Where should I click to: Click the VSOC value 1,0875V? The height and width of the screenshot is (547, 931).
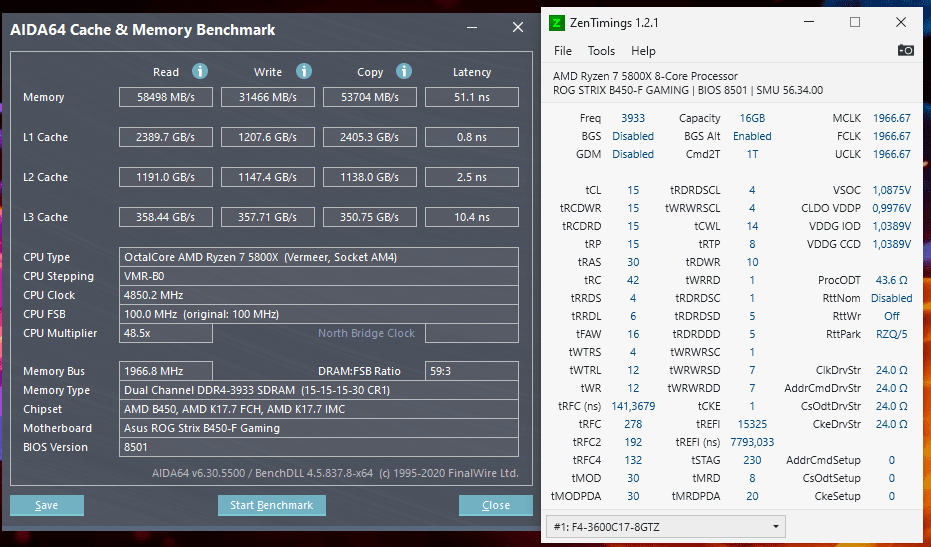pos(891,190)
